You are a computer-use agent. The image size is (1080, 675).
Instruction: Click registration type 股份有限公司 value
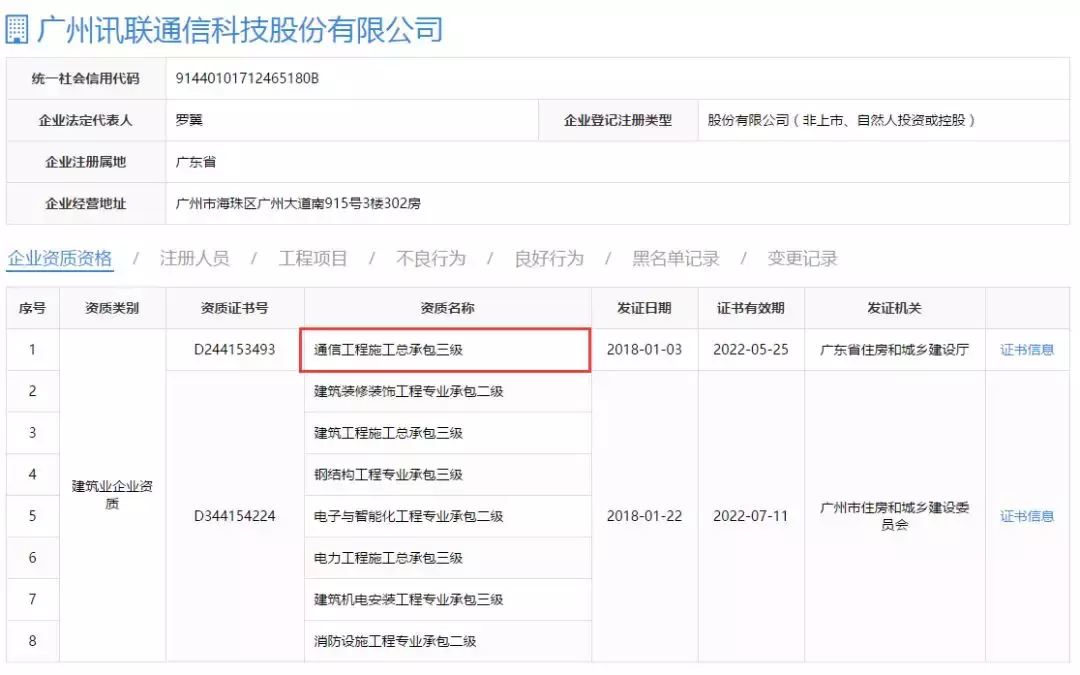coord(841,120)
